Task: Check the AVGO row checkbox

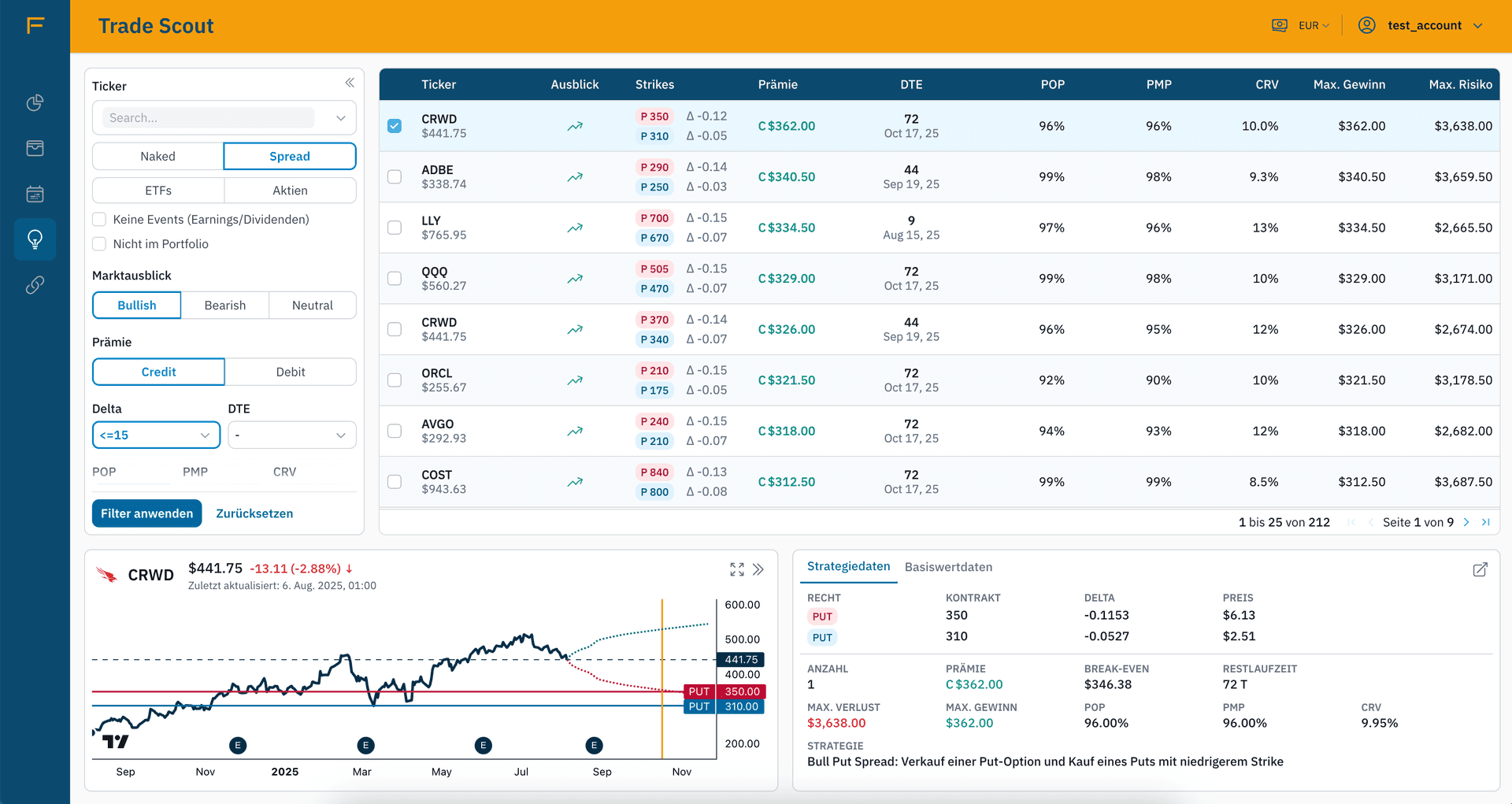Action: point(395,431)
